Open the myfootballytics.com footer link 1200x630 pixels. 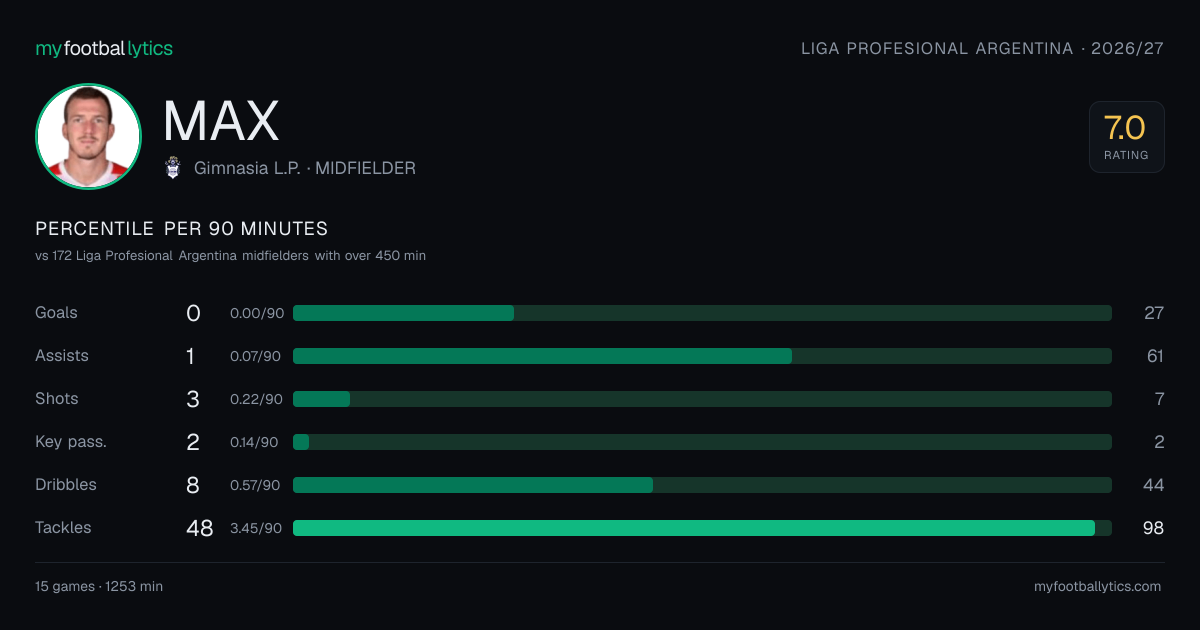[x=1097, y=587]
